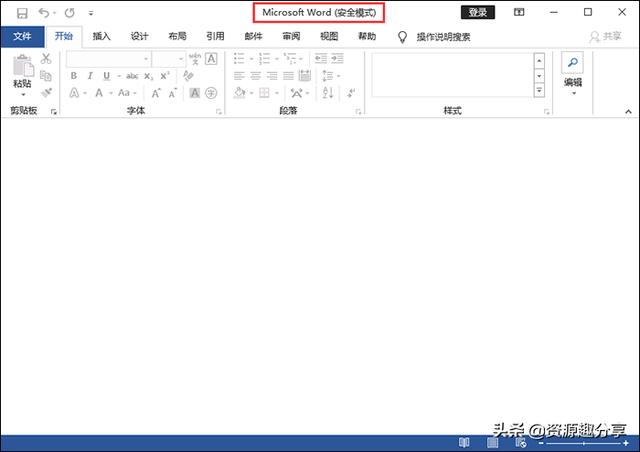The height and width of the screenshot is (452, 640).
Task: Click the Text Effects outlined A icon
Action: [x=74, y=93]
